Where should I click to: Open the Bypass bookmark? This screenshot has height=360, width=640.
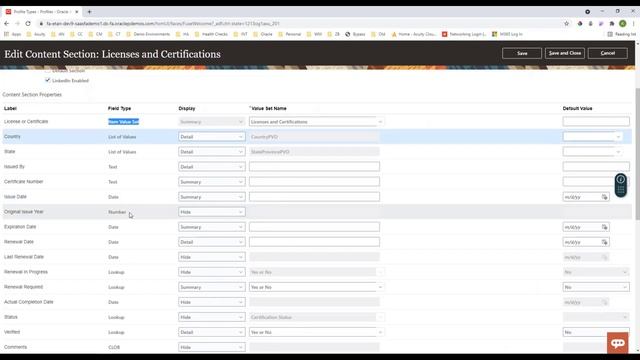[x=355, y=34]
